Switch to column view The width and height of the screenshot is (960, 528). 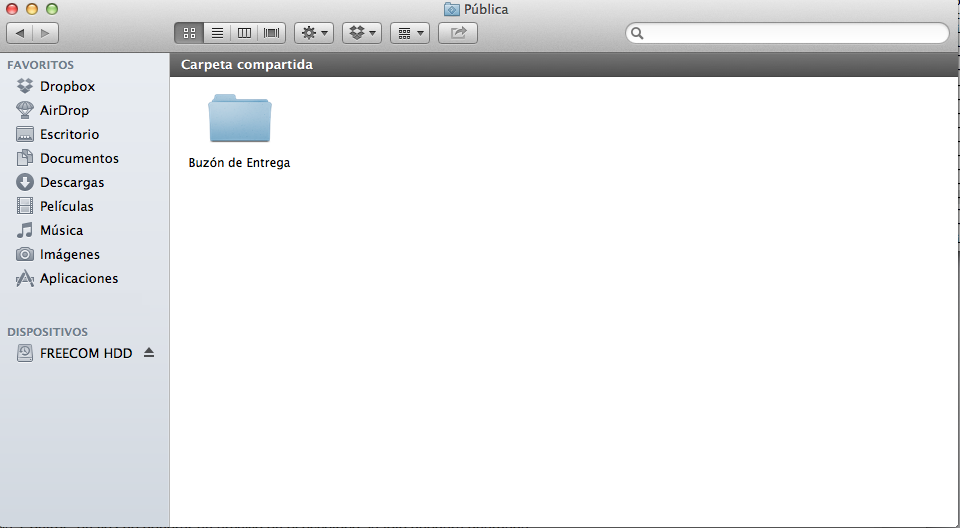point(244,33)
